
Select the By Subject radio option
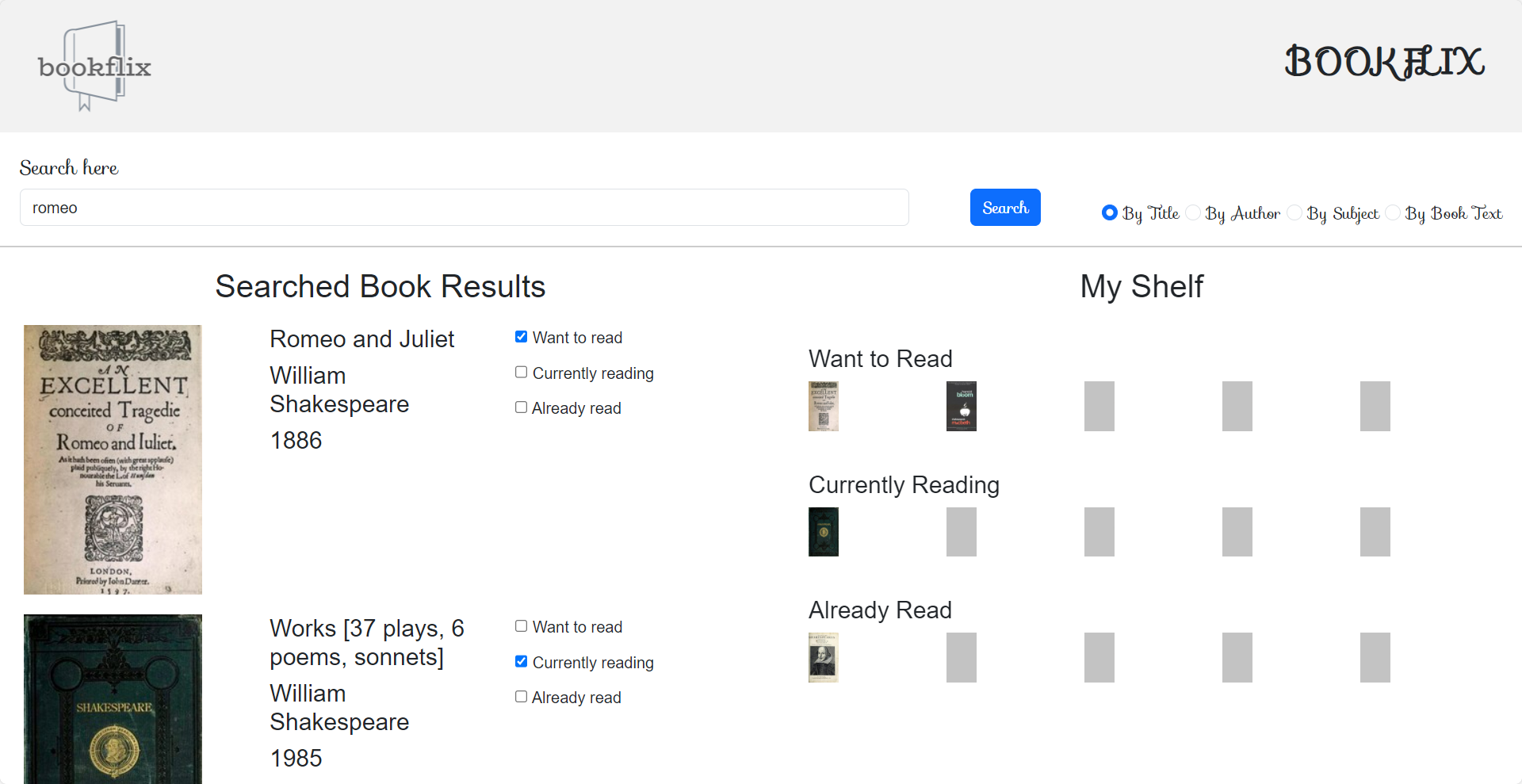pos(1294,212)
